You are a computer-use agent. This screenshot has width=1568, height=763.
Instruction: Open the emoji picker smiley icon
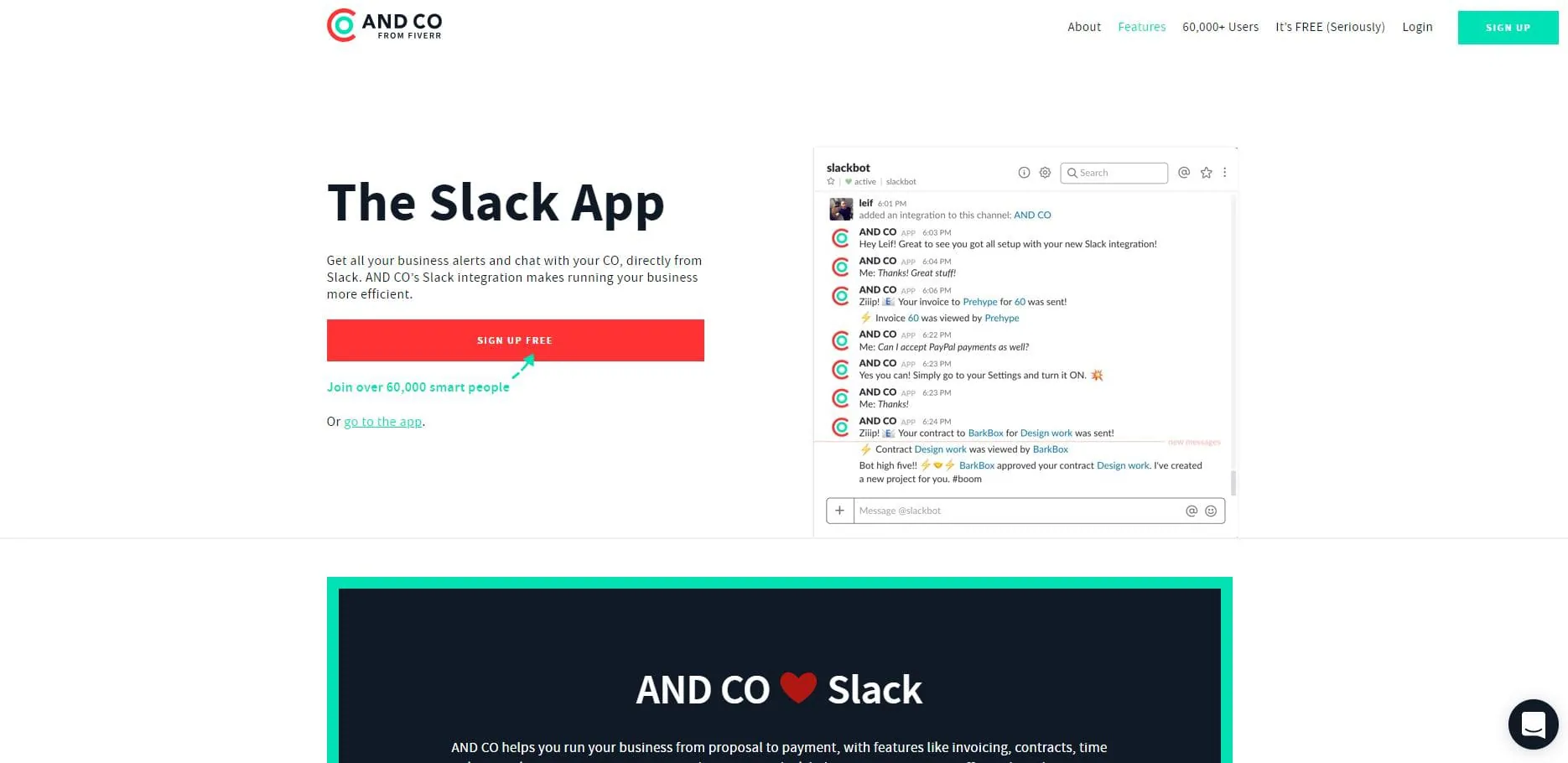[1211, 511]
